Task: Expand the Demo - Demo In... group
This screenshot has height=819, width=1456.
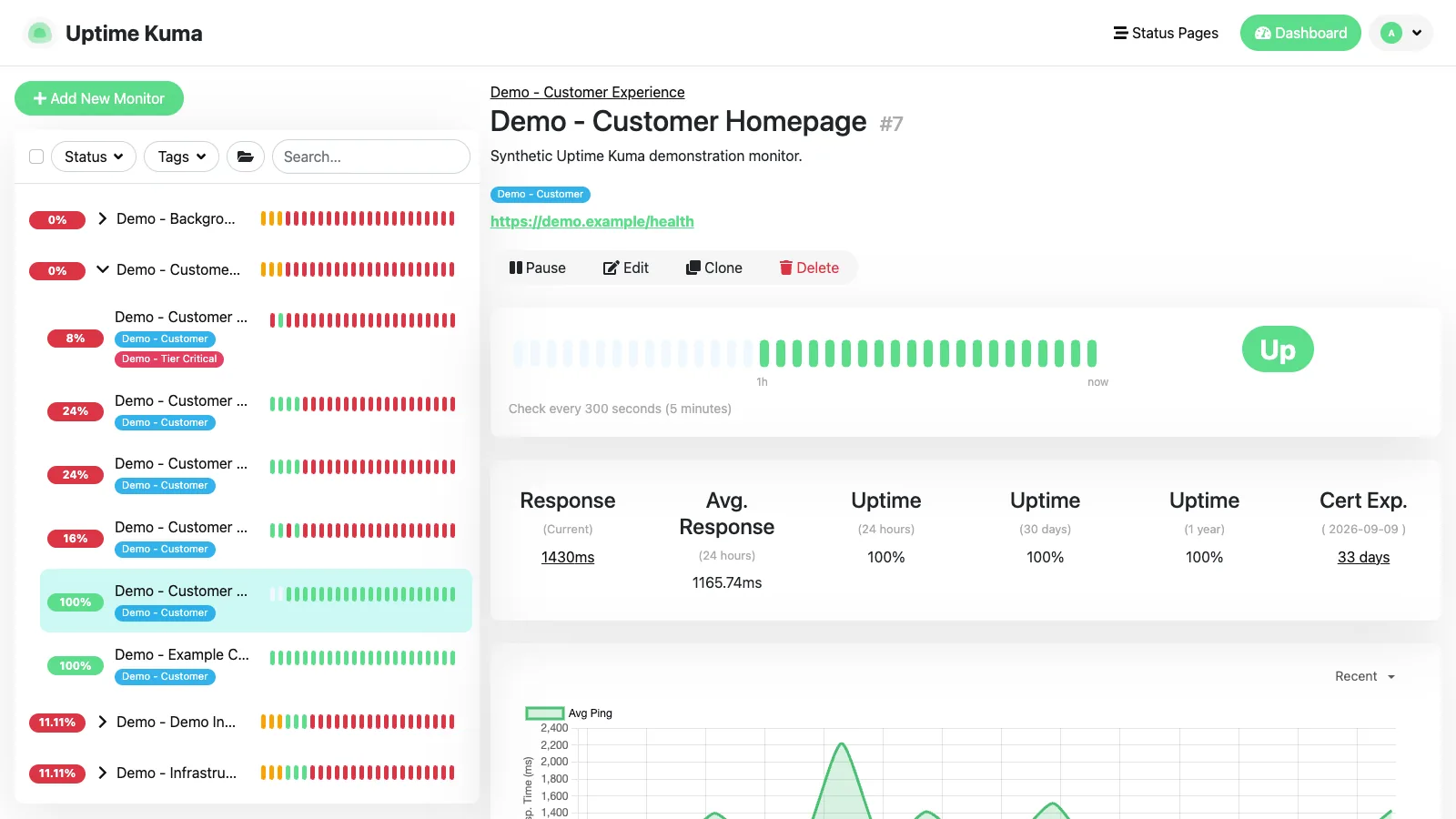Action: pos(103,722)
